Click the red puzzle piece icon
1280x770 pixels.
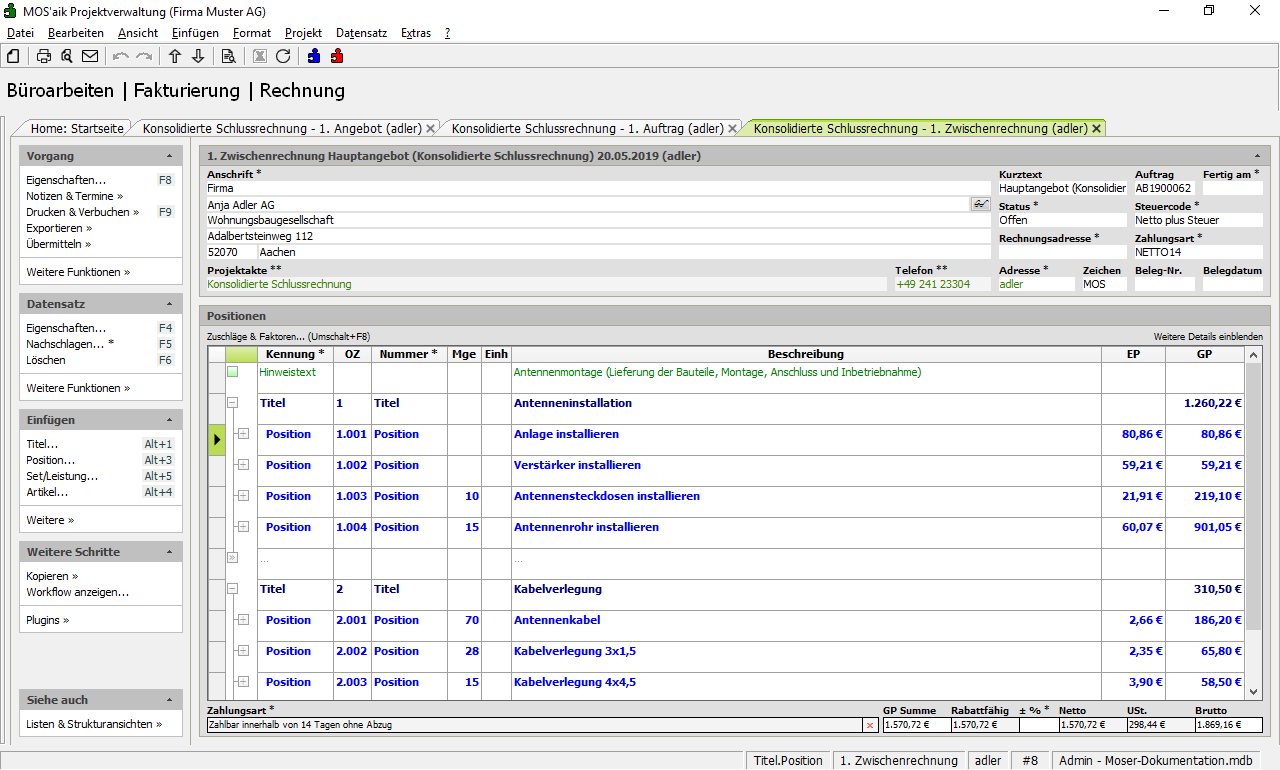click(x=337, y=56)
